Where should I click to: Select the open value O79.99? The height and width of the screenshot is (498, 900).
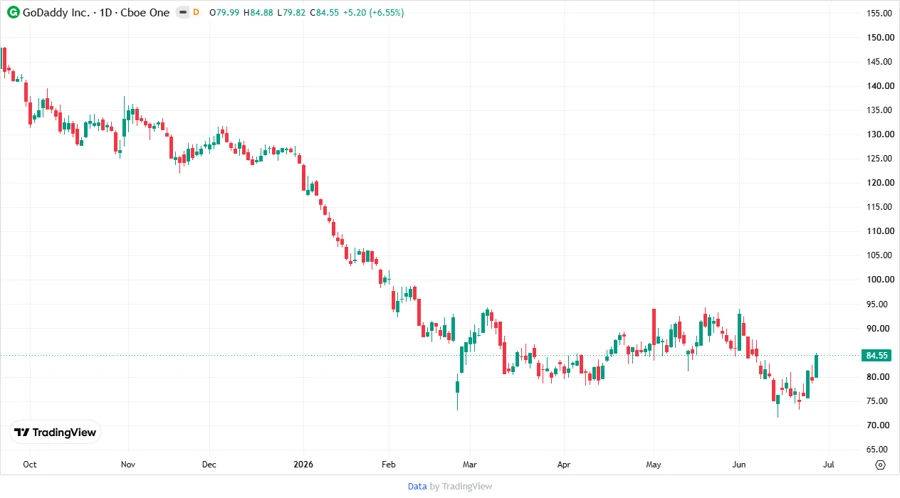coord(224,12)
